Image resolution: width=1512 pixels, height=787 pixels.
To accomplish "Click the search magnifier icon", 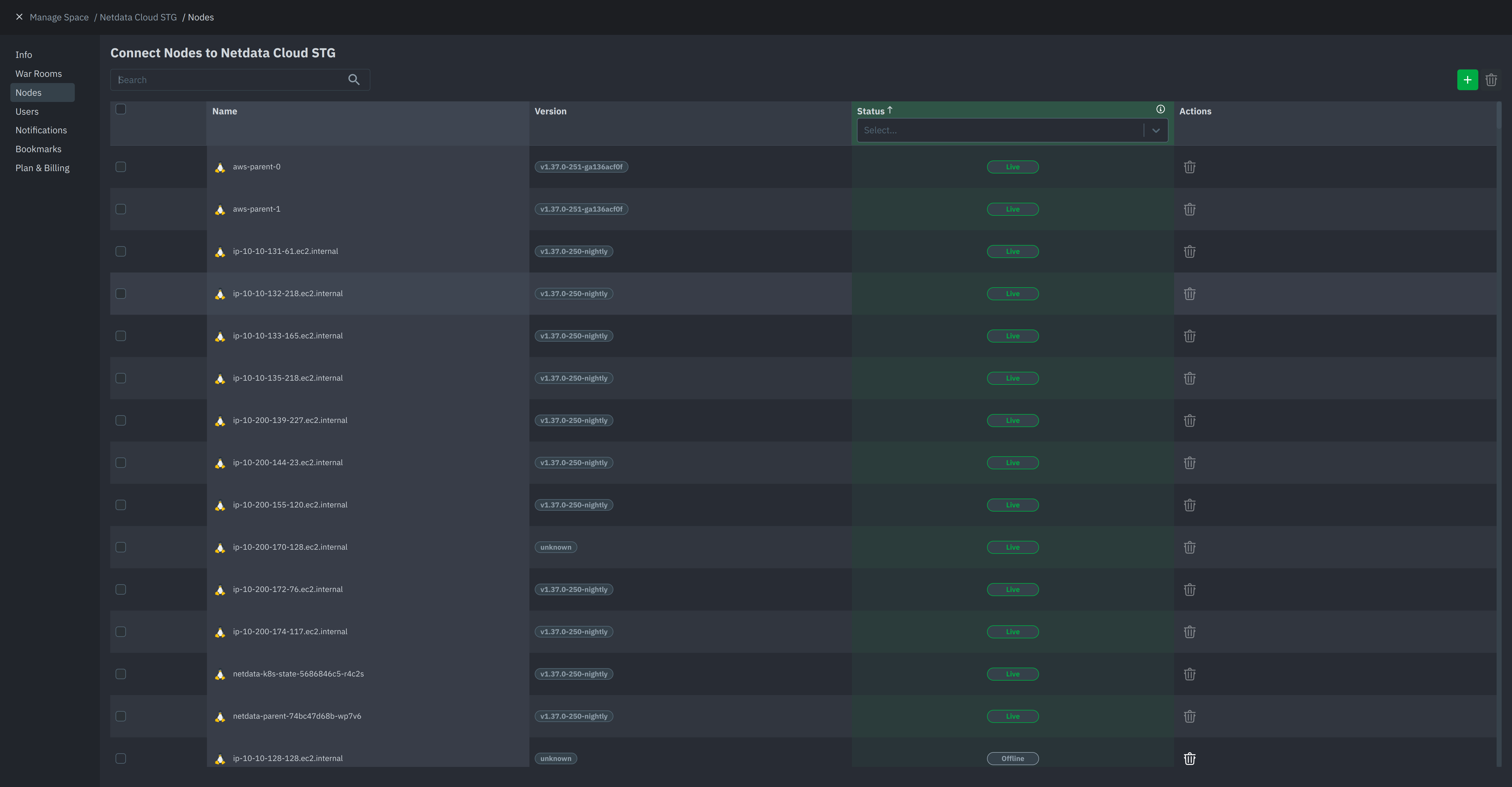I will [354, 79].
